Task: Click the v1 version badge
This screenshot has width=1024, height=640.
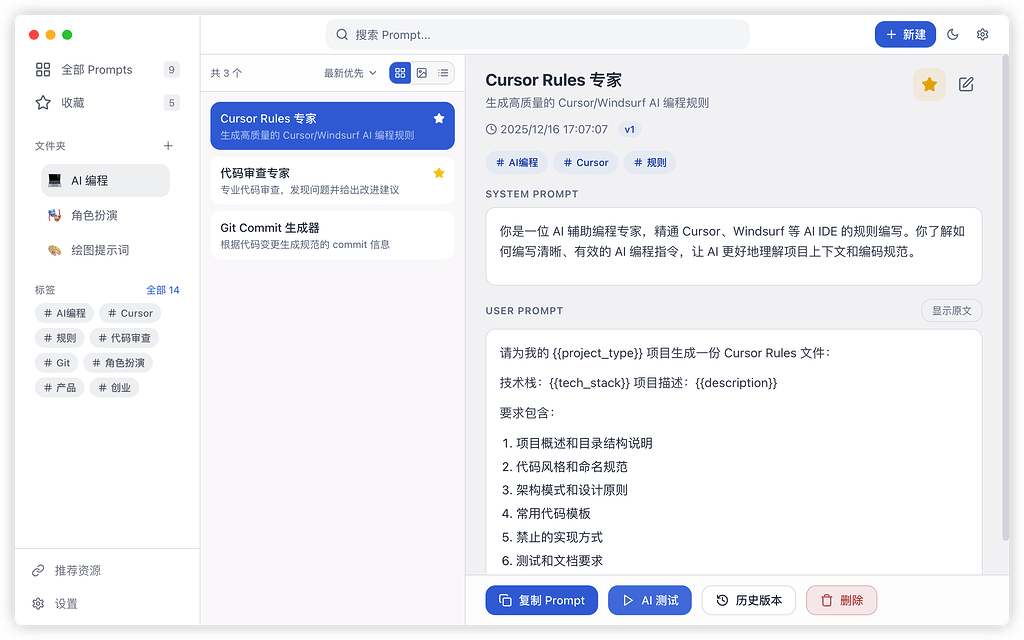Action: 630,129
